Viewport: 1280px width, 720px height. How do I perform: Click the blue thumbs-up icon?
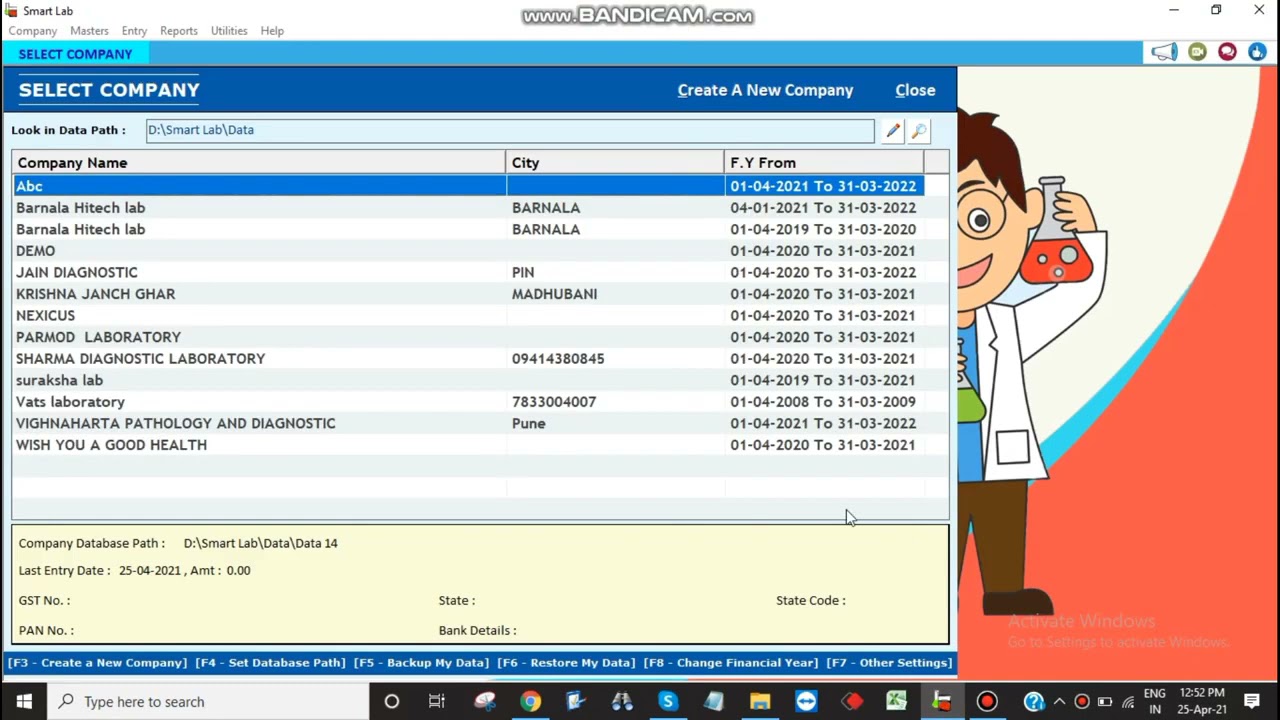pos(1257,52)
